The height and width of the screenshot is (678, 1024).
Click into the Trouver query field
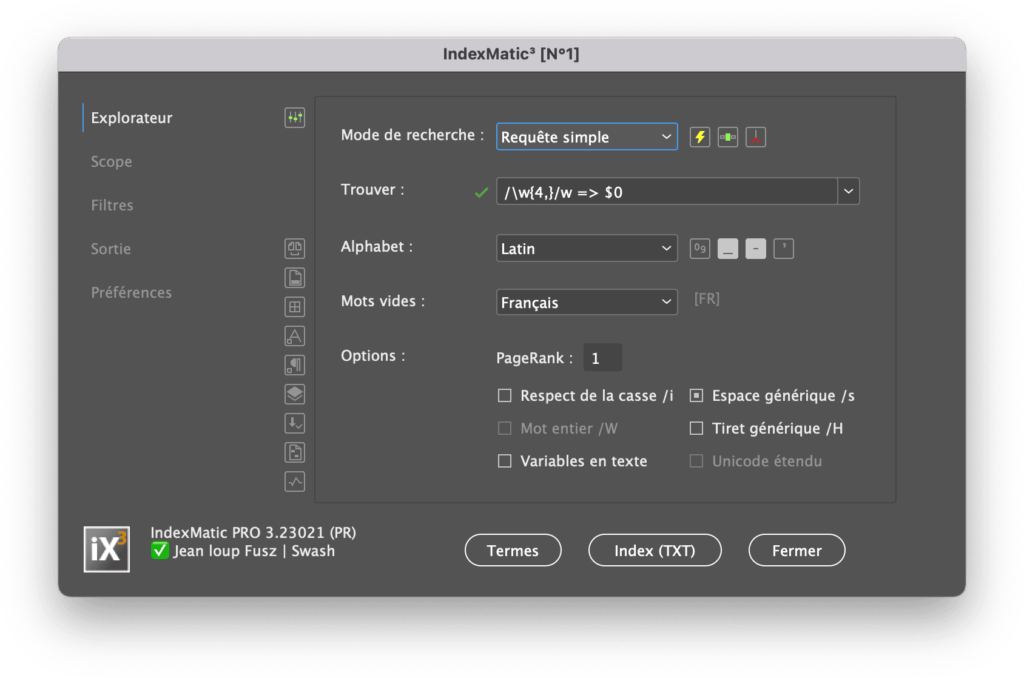(667, 191)
